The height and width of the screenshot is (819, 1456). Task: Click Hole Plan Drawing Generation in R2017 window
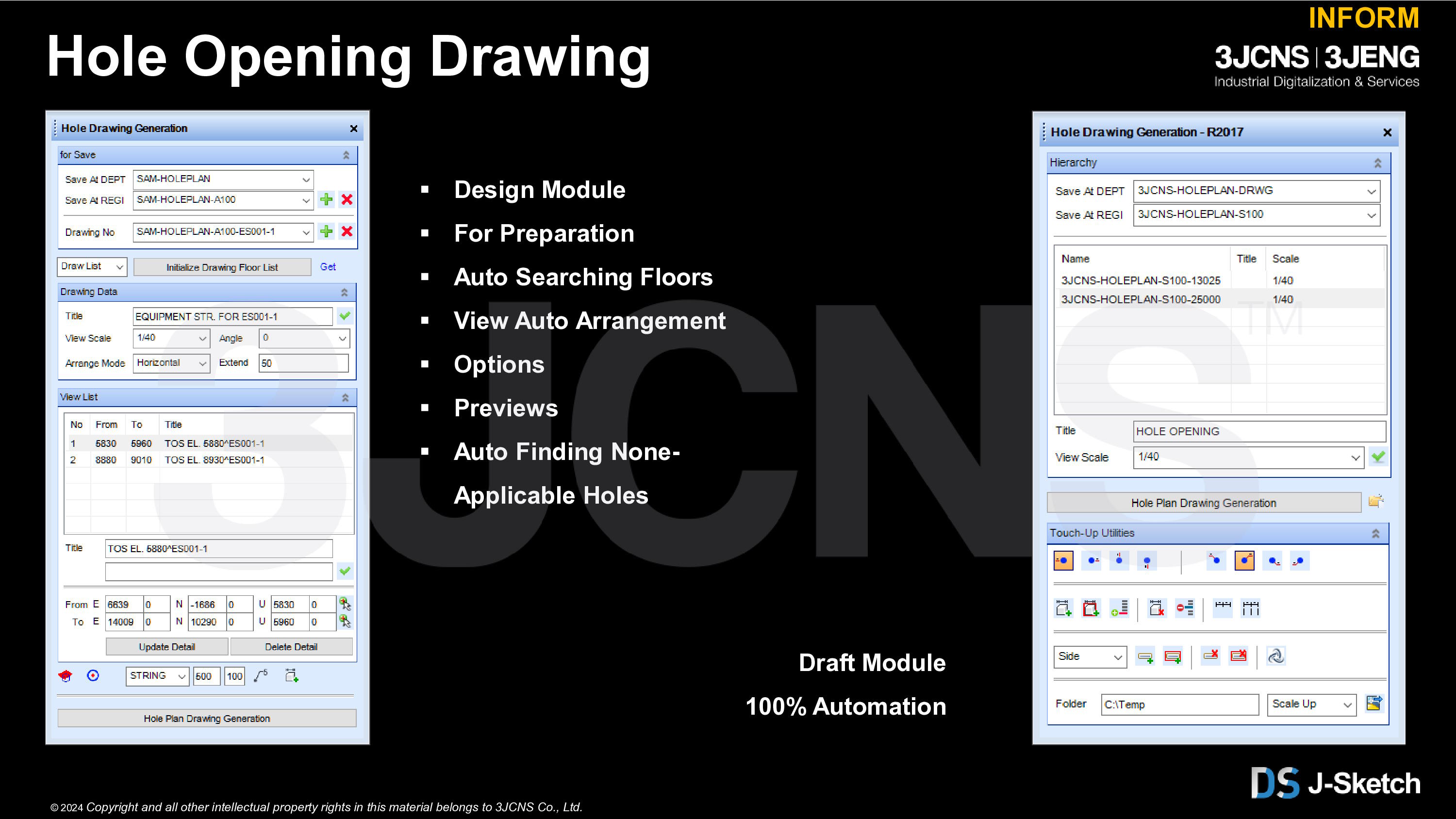pyautogui.click(x=1203, y=503)
